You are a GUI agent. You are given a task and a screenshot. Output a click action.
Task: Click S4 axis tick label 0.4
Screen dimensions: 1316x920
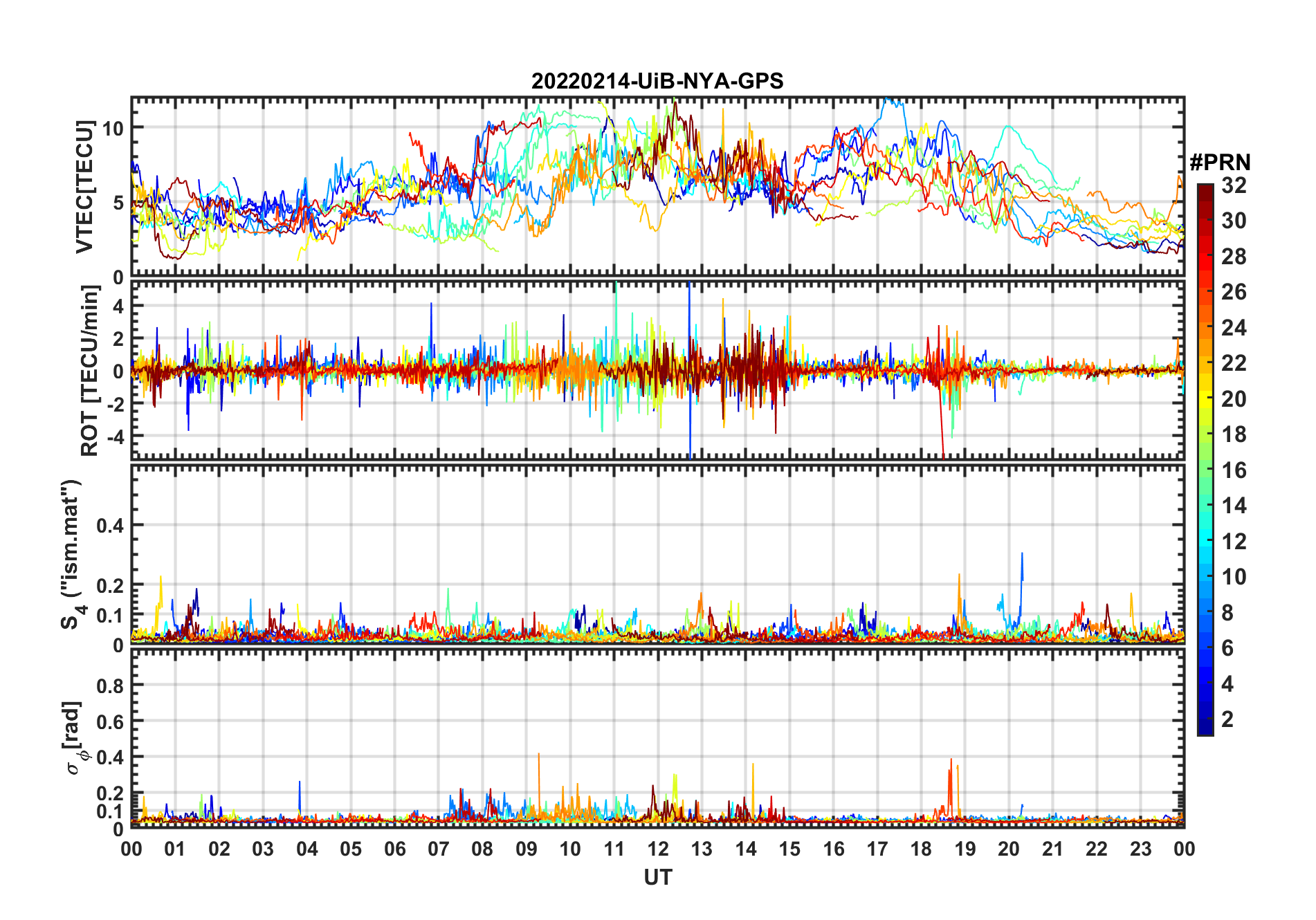click(111, 526)
